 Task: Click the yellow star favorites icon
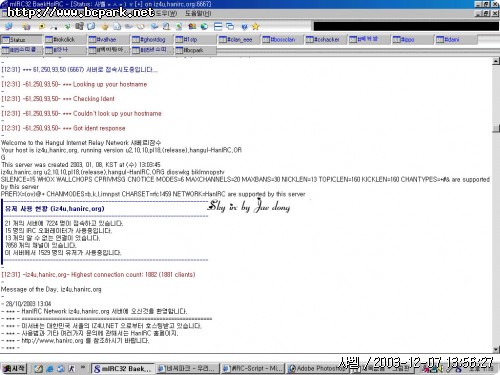click(256, 26)
